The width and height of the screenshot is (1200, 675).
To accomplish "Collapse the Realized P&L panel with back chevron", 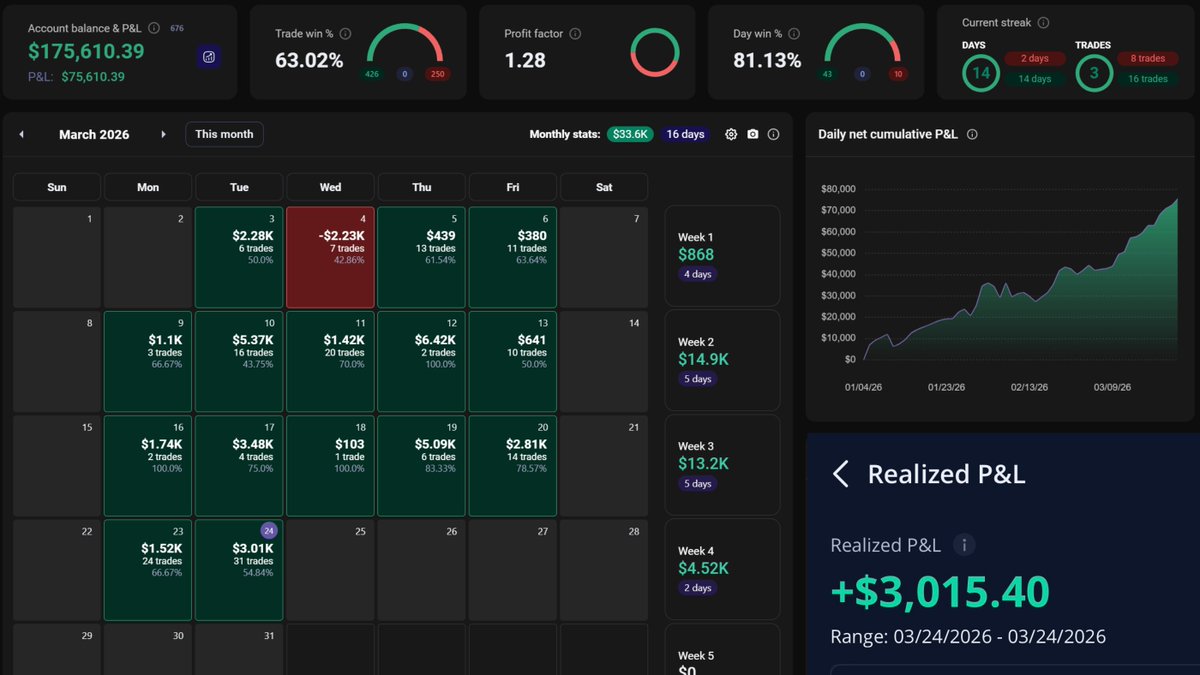I will click(x=841, y=474).
